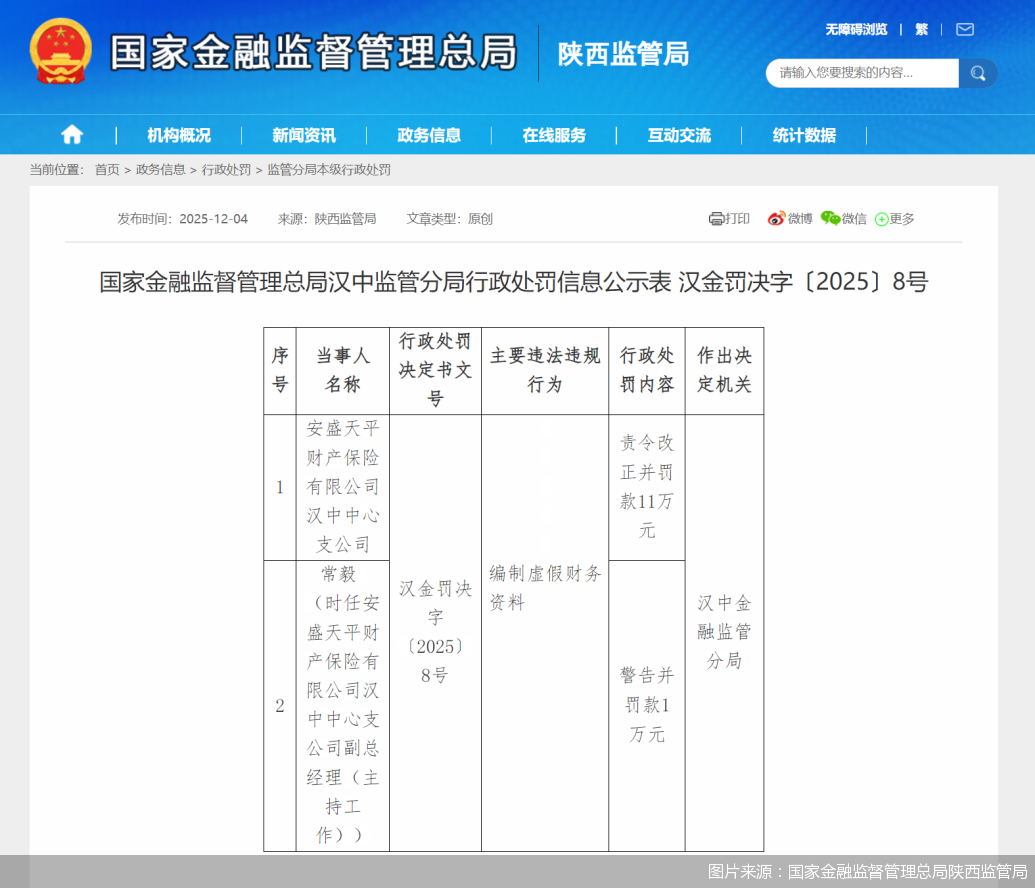Click the search magnifier icon
This screenshot has height=888, width=1035.
point(977,73)
